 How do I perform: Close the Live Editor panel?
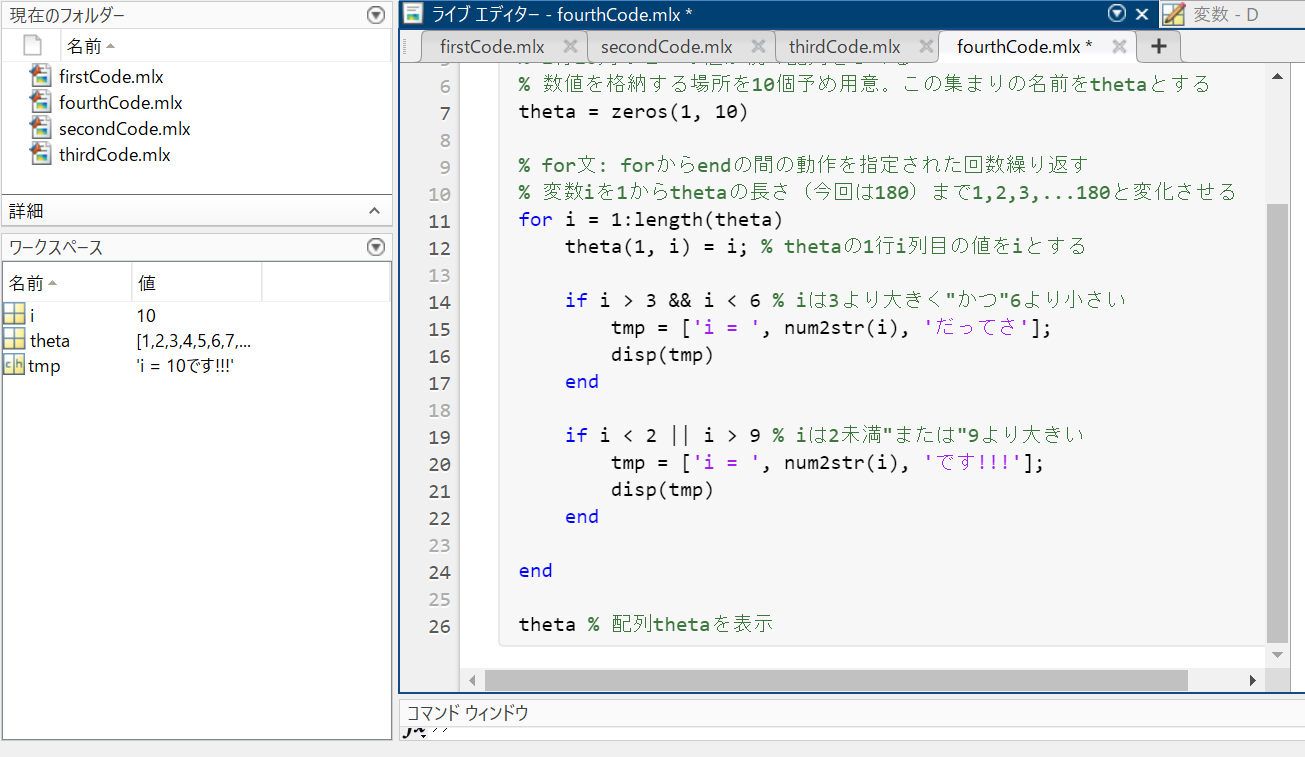point(1142,14)
